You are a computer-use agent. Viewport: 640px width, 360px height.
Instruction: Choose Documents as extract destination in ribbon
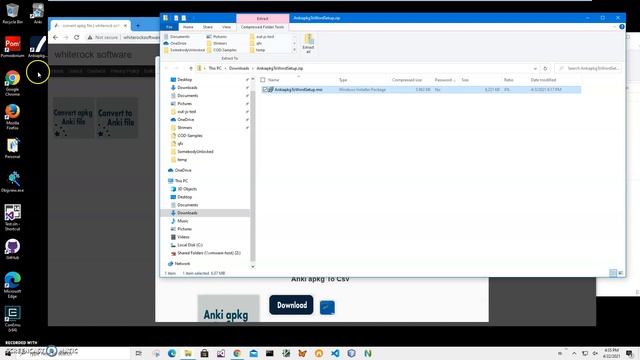point(179,37)
